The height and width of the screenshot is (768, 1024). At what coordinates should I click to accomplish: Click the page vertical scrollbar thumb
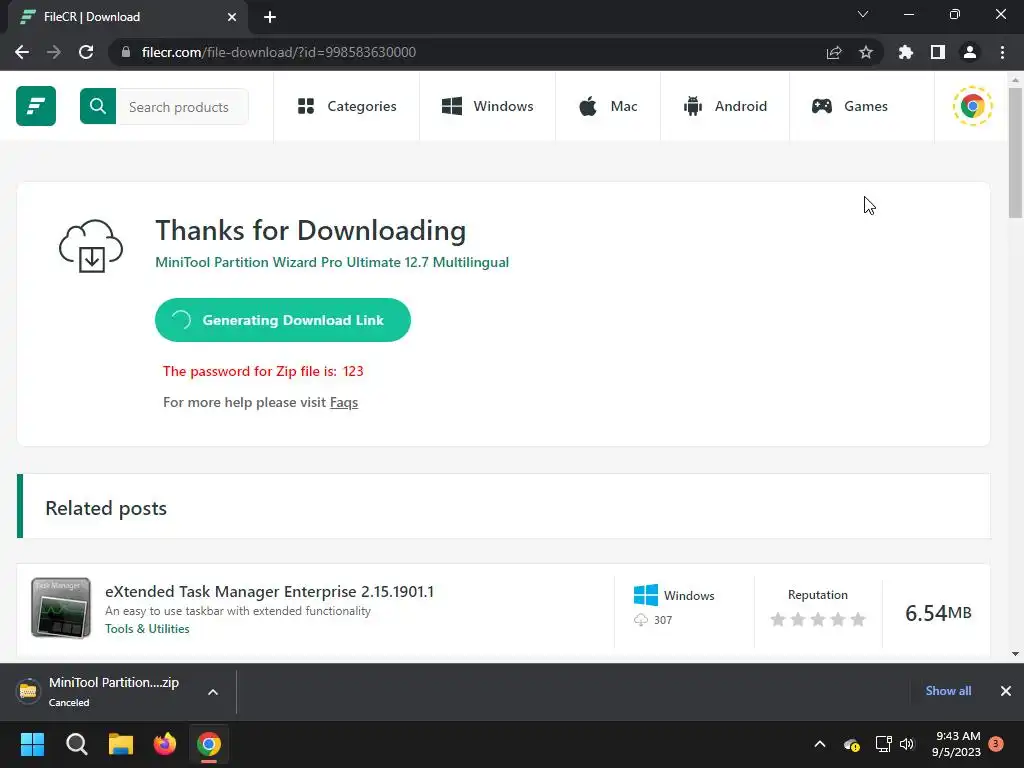coord(1015,153)
